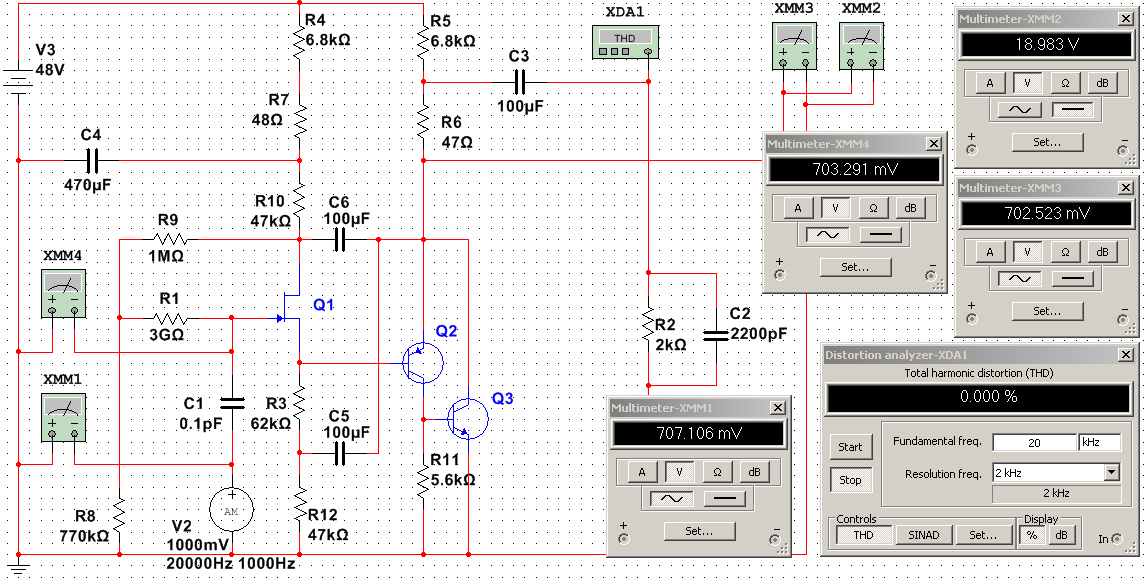
Task: Open Set... in Multimeter-XMM2 window
Action: coord(1047,142)
